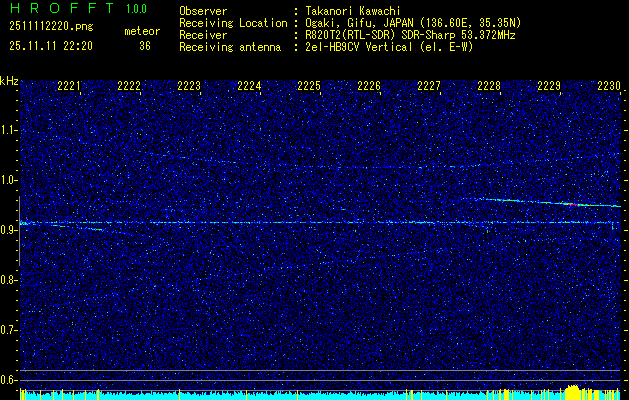Click the 2223 time marker

[x=189, y=87]
